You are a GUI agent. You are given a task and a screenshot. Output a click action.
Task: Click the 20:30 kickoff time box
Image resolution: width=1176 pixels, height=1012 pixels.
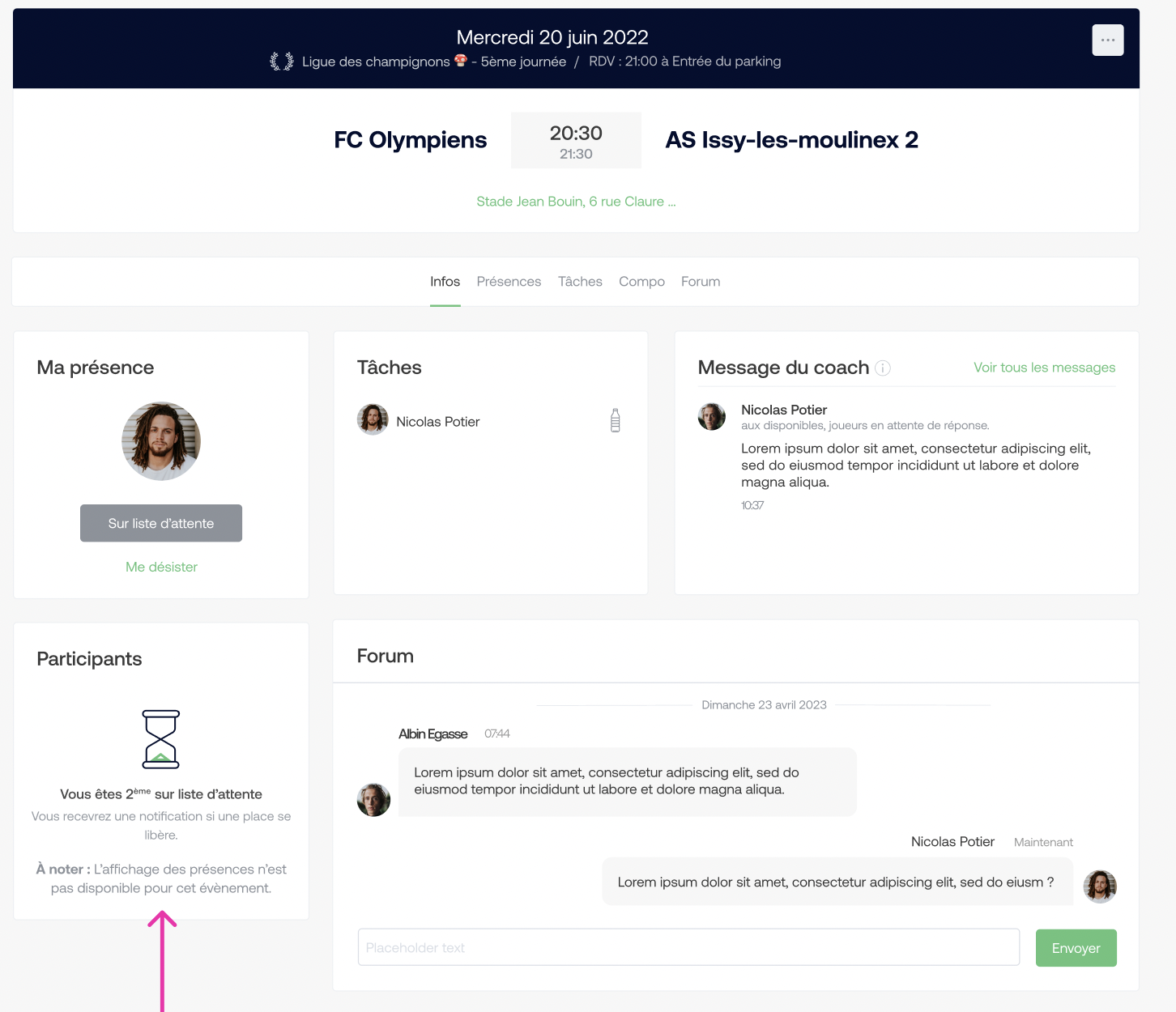point(576,140)
